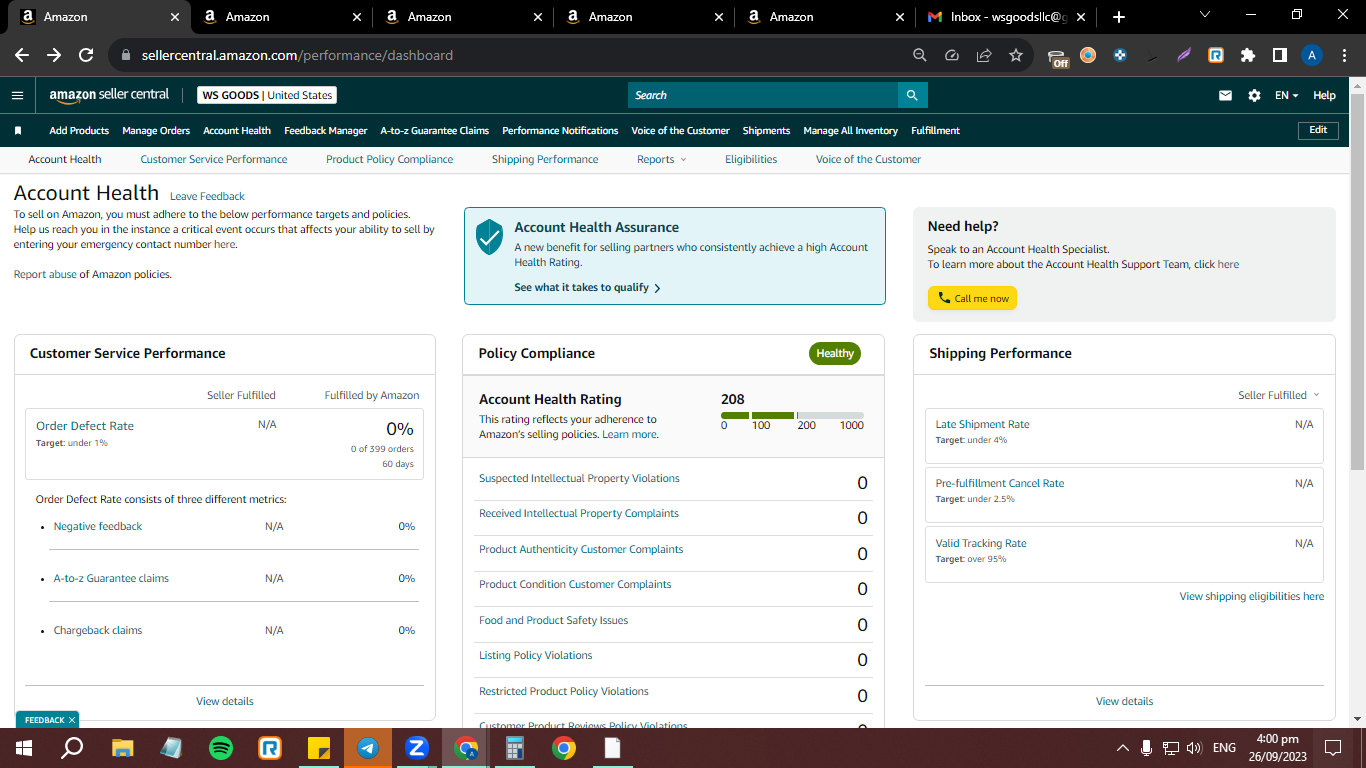This screenshot has width=1366, height=768.
Task: Open Performance Notifications in the top menu
Action: pyautogui.click(x=560, y=130)
